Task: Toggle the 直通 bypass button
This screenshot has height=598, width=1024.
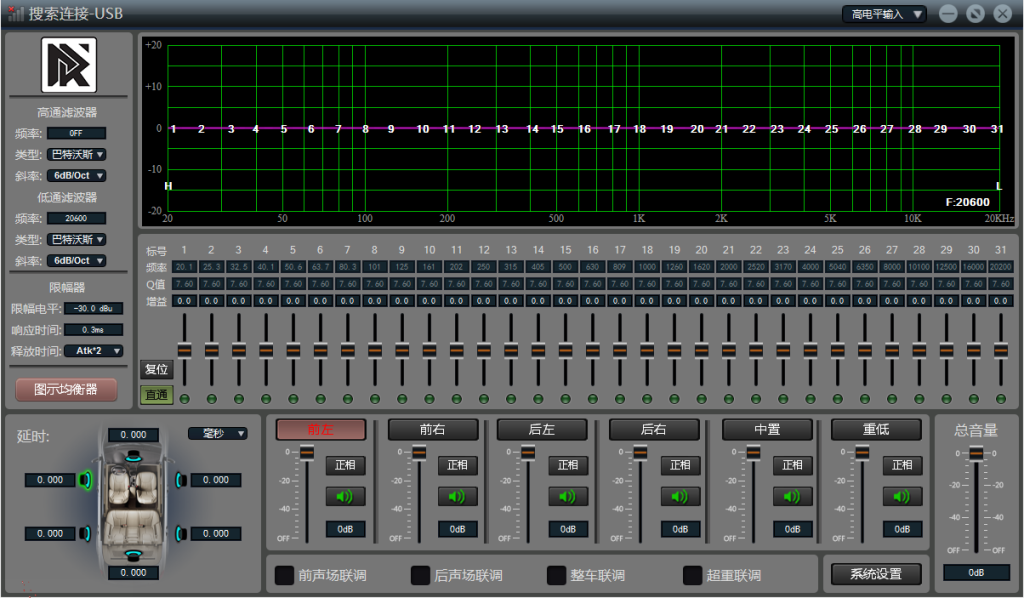Action: click(x=156, y=395)
